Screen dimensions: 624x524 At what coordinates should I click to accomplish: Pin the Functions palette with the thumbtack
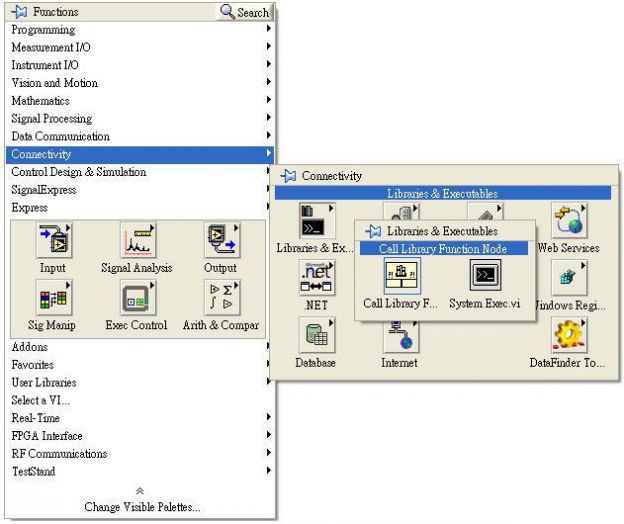(19, 12)
